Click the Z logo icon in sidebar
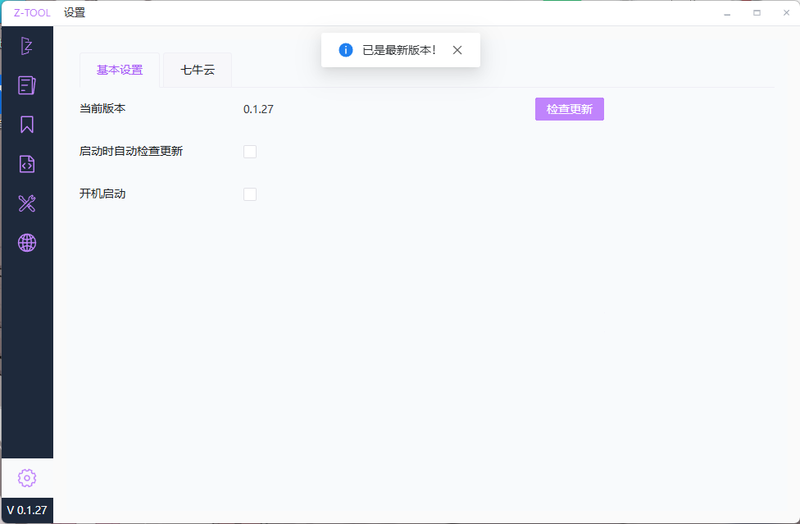The width and height of the screenshot is (800, 524). (x=27, y=46)
